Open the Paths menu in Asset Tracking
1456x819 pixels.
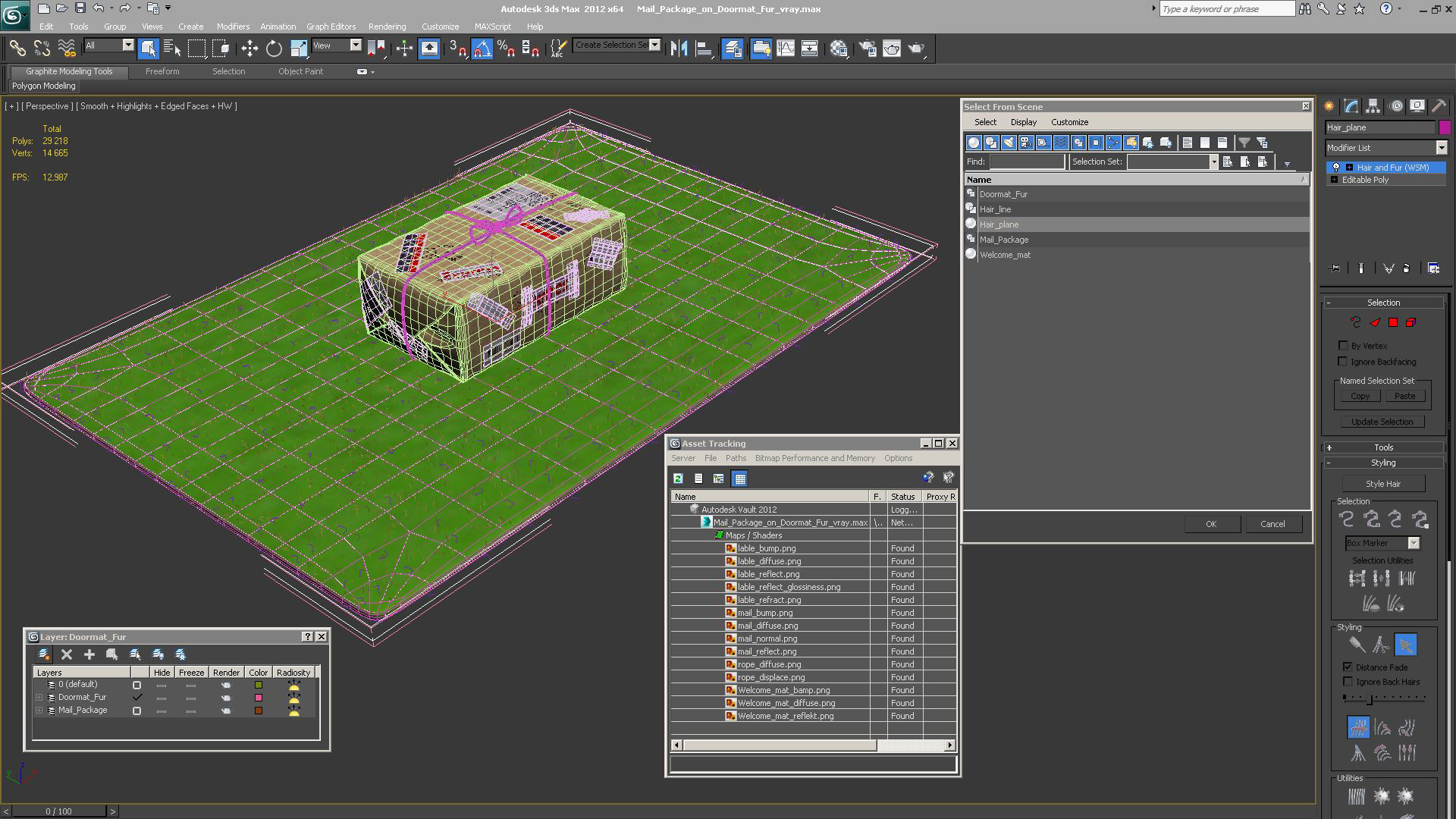tap(736, 458)
